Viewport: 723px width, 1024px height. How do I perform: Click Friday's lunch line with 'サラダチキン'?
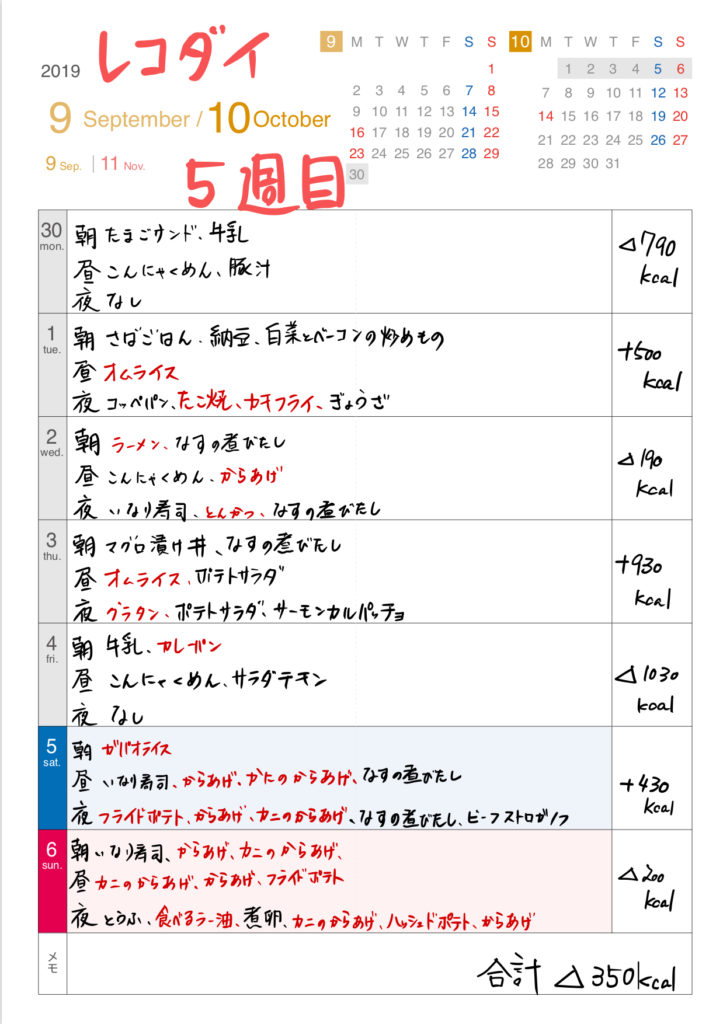click(x=217, y=680)
